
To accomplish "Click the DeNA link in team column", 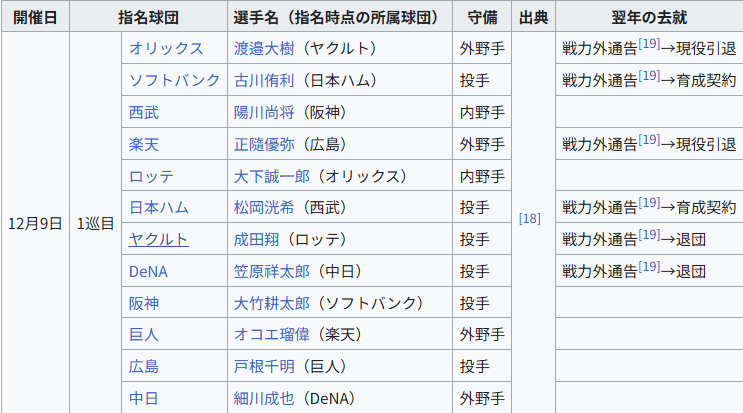I will pos(148,271).
